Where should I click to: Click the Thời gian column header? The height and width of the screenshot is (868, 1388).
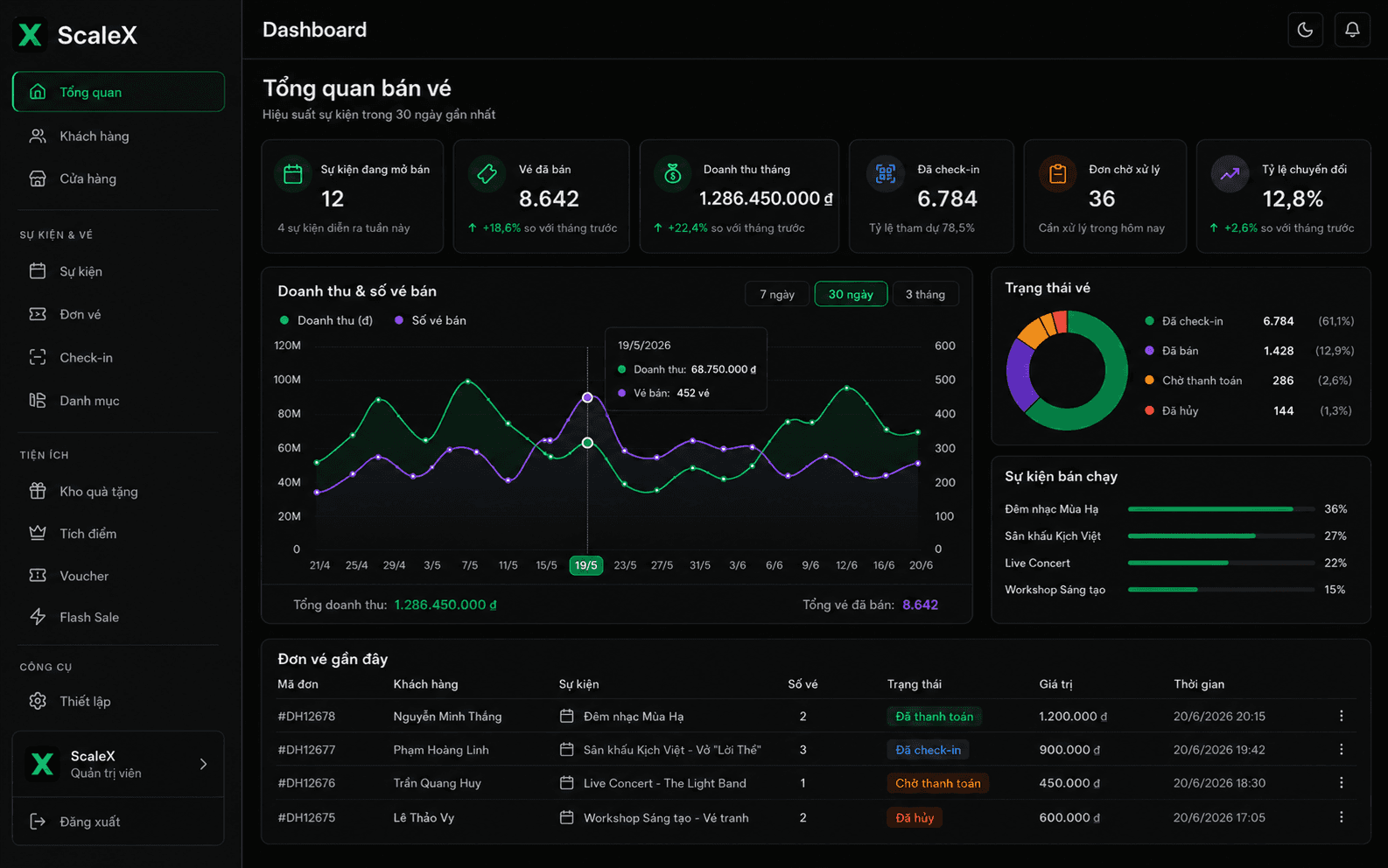tap(1199, 684)
